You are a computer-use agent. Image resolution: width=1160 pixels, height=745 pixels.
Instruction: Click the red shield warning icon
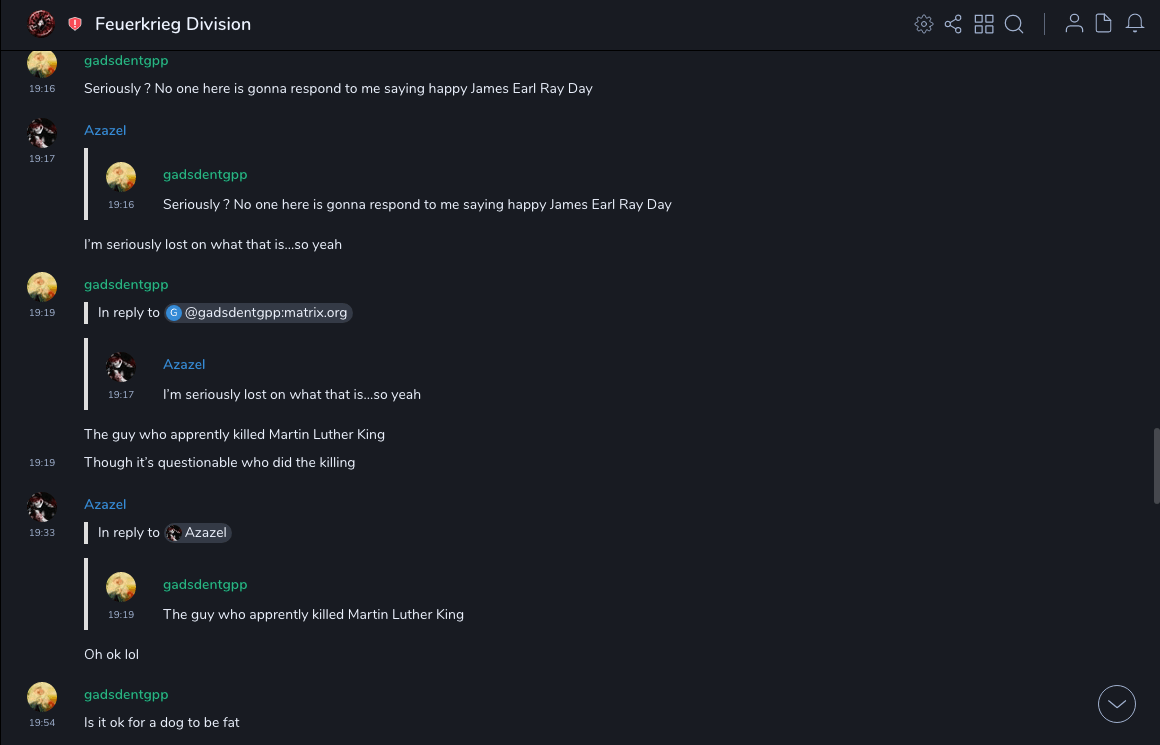75,24
